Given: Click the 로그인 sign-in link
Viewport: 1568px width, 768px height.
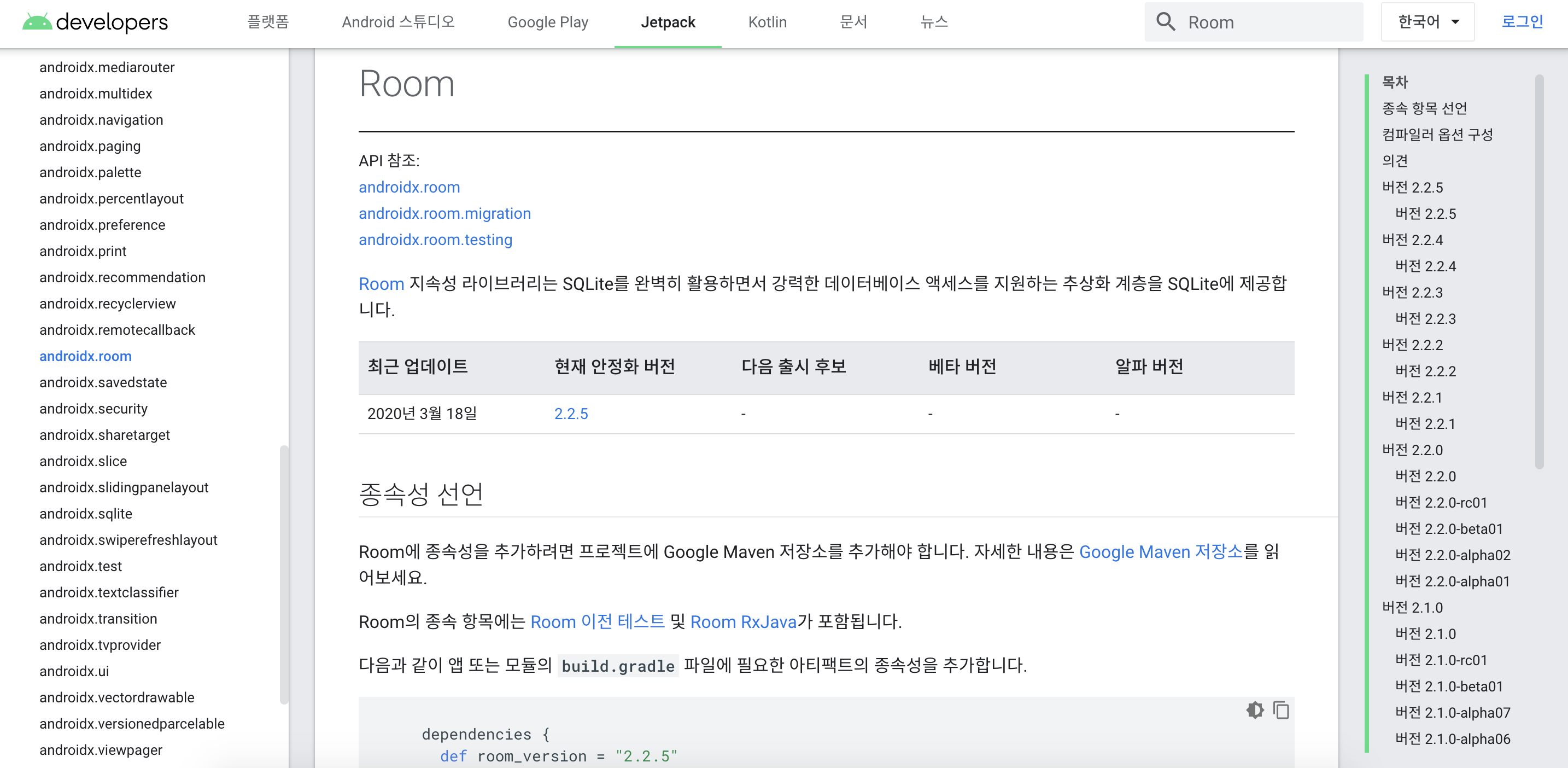Looking at the screenshot, I should pyautogui.click(x=1522, y=22).
